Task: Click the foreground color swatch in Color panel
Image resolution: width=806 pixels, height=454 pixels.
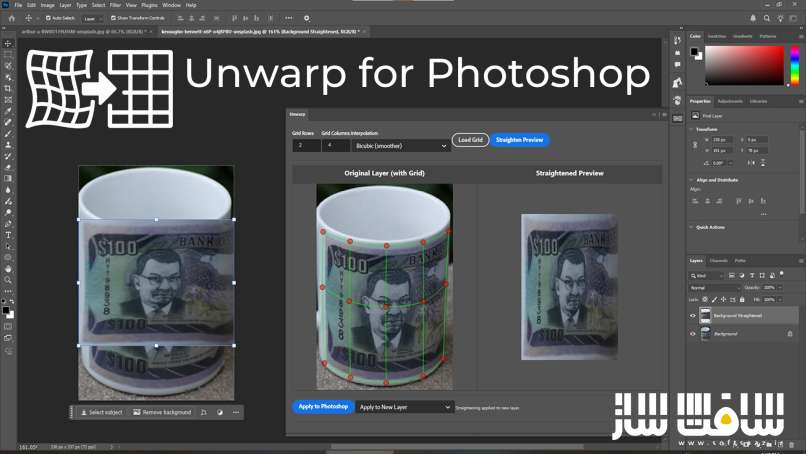Action: tap(694, 51)
